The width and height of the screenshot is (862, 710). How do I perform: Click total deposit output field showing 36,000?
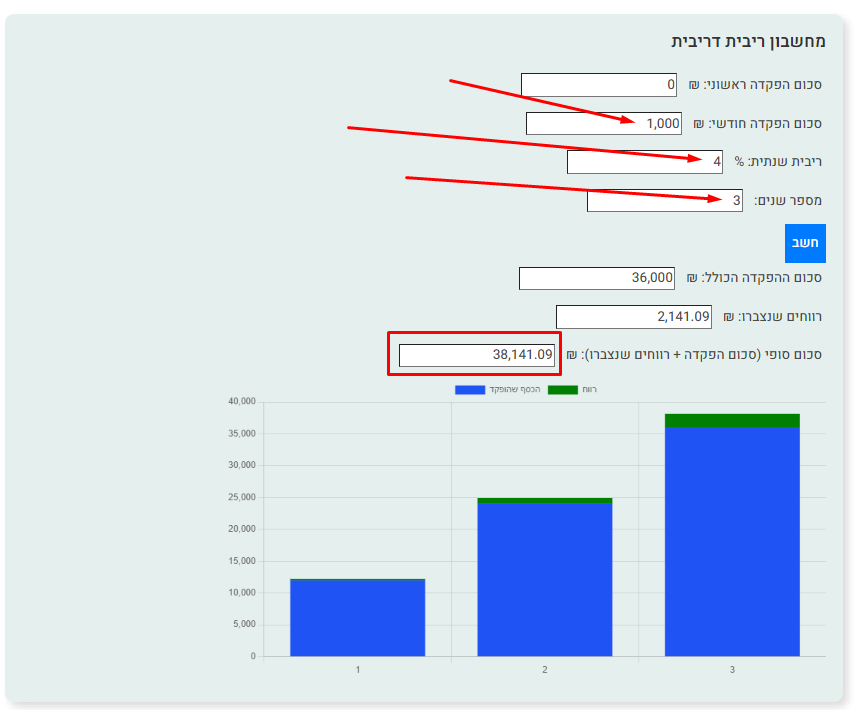(x=596, y=278)
